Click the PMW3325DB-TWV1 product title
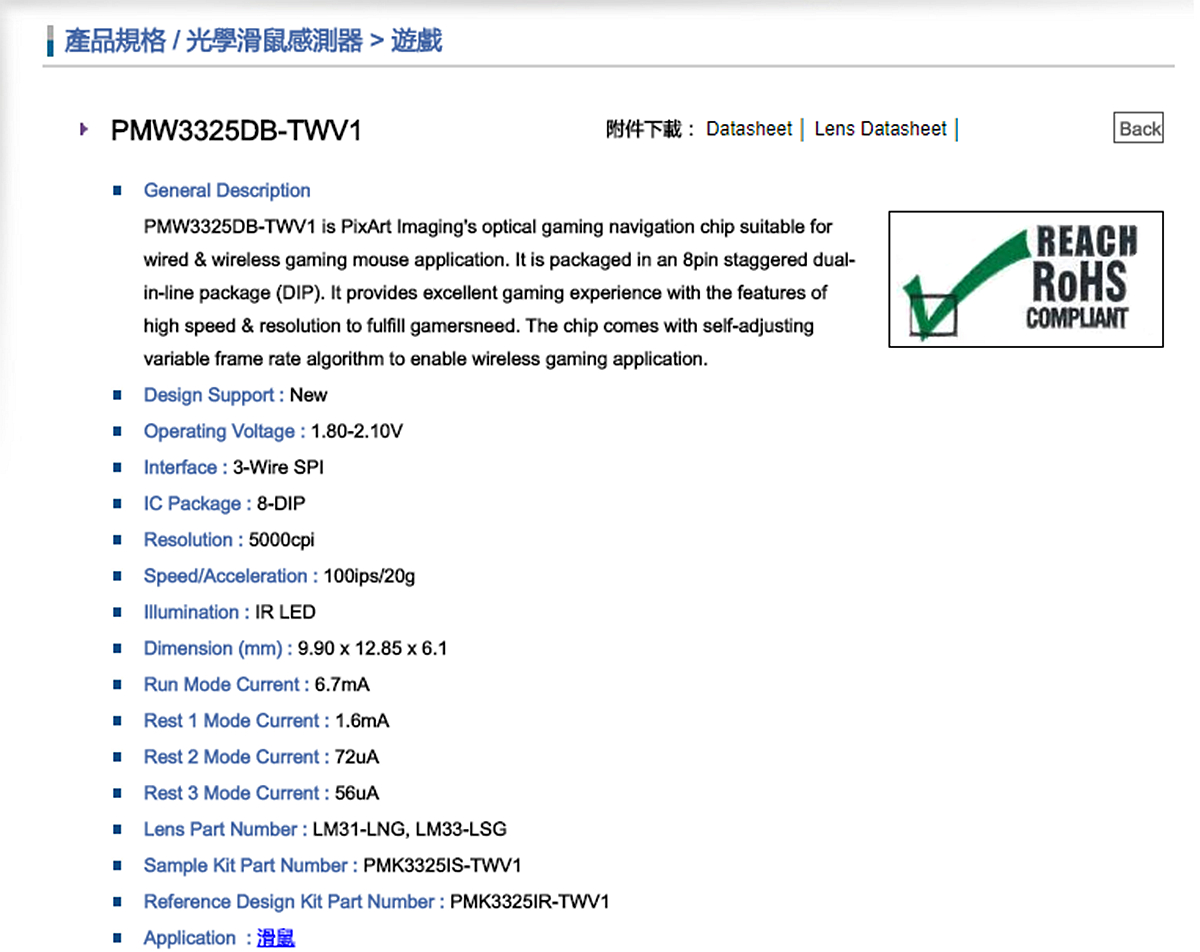The width and height of the screenshot is (1200, 952). coord(236,131)
